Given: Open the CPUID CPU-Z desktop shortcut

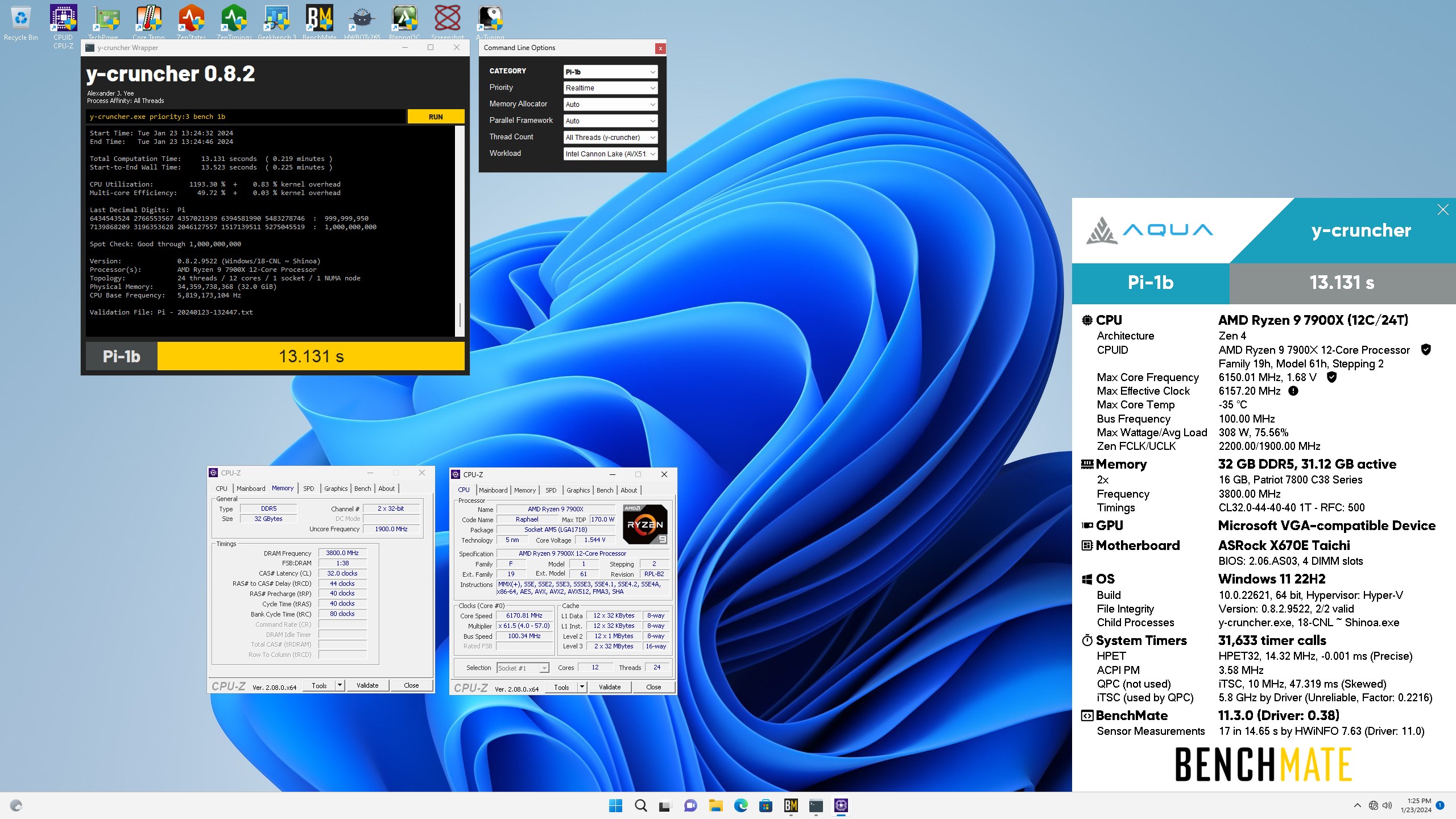Looking at the screenshot, I should tap(63, 27).
